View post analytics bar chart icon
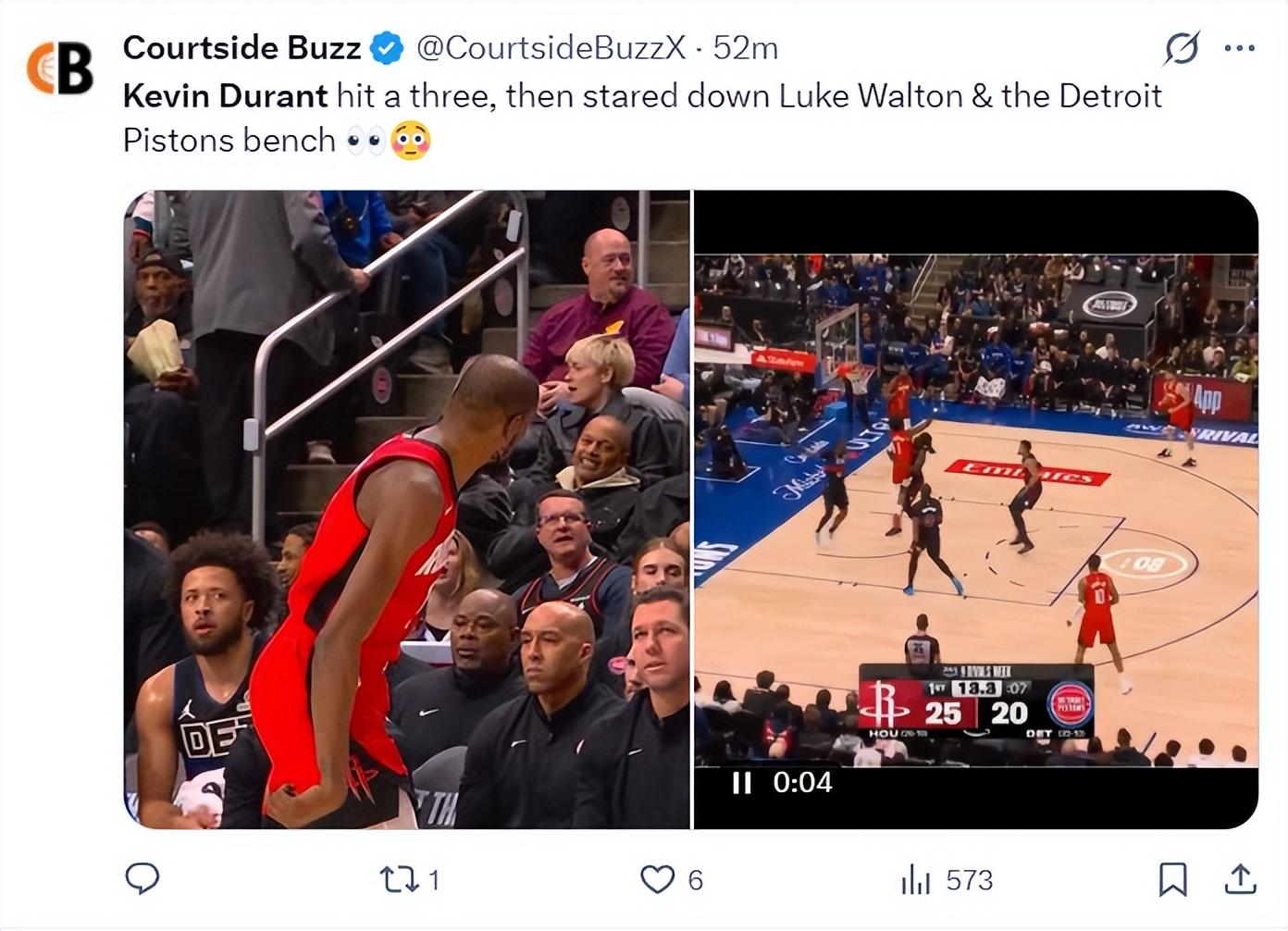This screenshot has height=931, width=1288. tap(915, 879)
